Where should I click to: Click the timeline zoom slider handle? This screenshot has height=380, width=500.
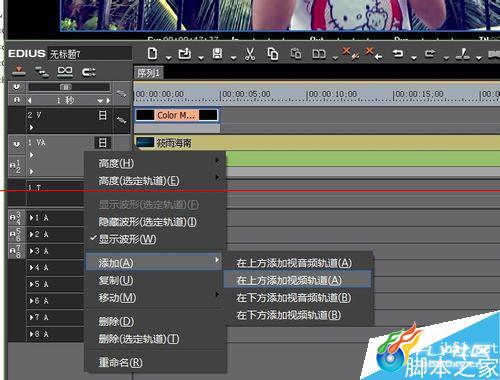click(66, 87)
